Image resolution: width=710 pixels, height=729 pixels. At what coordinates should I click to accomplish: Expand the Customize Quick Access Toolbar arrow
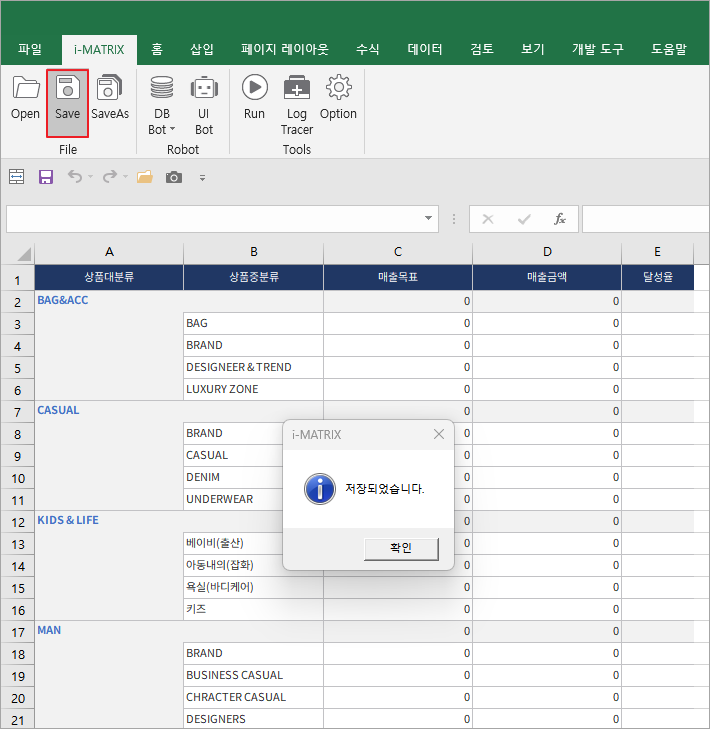[x=202, y=178]
